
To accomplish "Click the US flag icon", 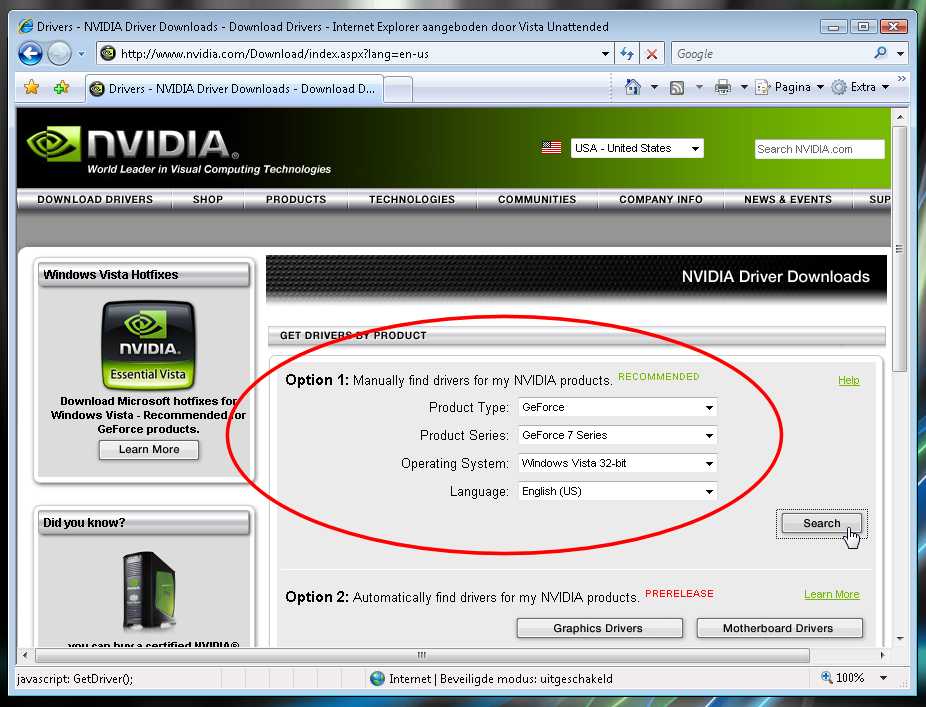I will 552,148.
